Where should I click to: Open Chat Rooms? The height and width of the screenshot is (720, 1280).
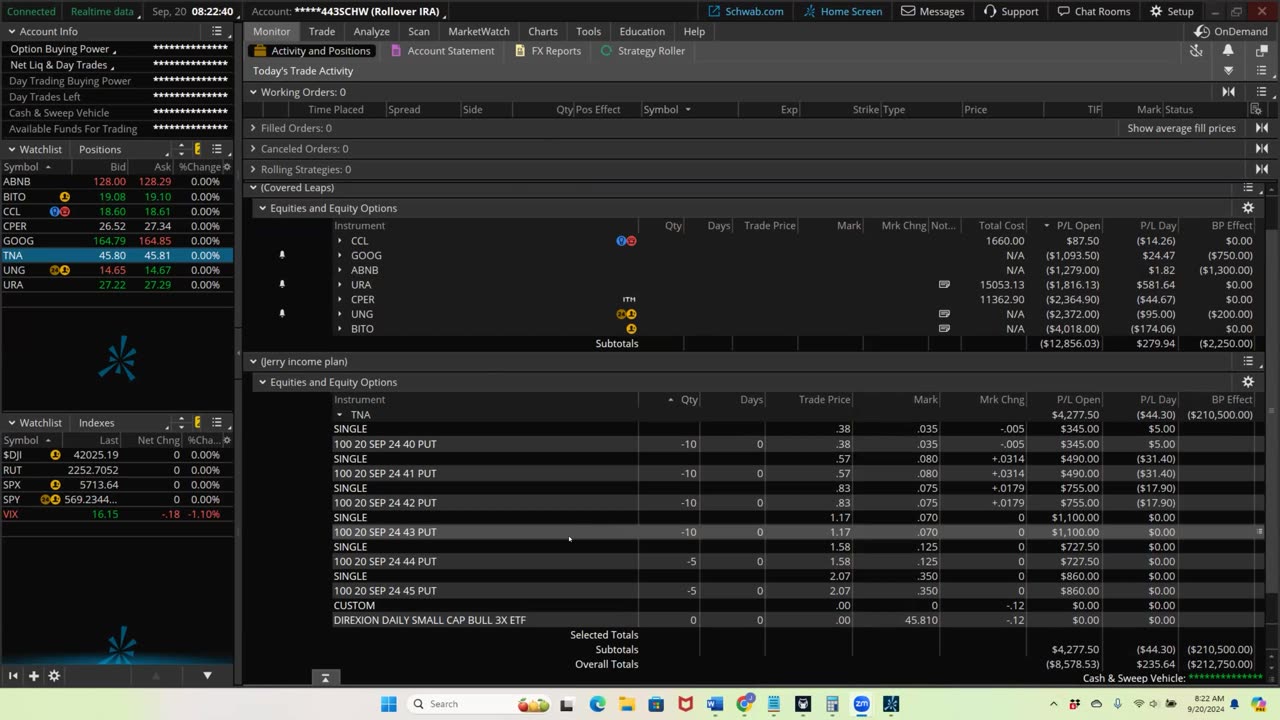point(1093,11)
